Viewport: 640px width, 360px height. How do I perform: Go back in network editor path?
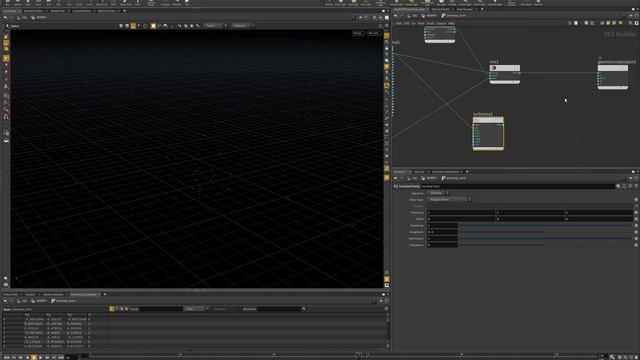(x=396, y=16)
